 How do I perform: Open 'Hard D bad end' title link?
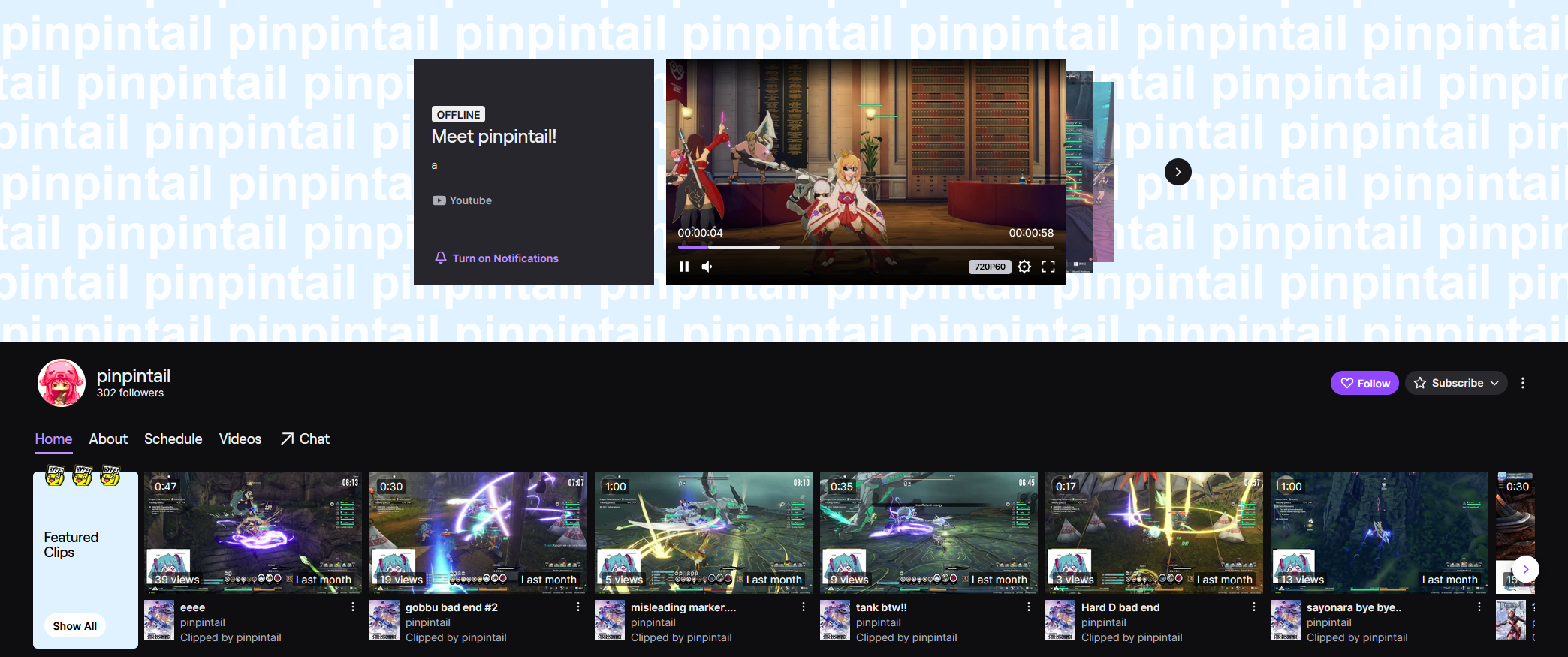click(x=1120, y=607)
